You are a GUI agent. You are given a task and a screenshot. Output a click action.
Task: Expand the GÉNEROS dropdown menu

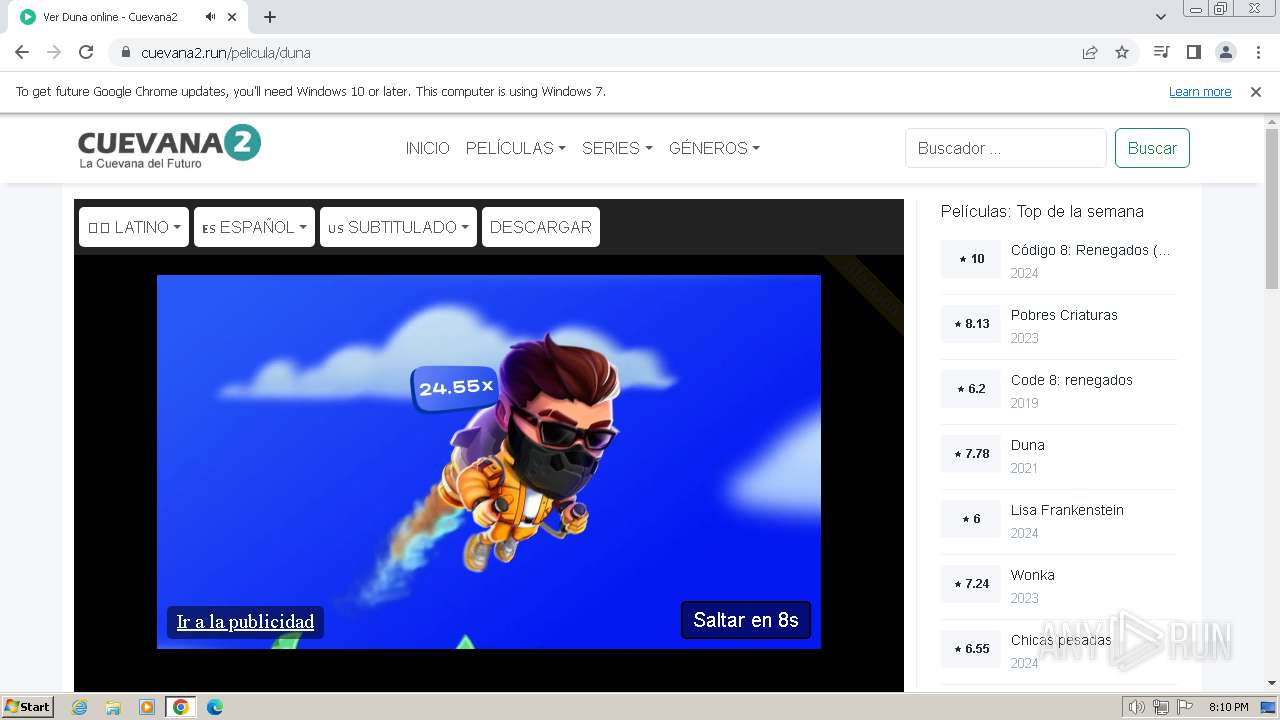point(714,148)
